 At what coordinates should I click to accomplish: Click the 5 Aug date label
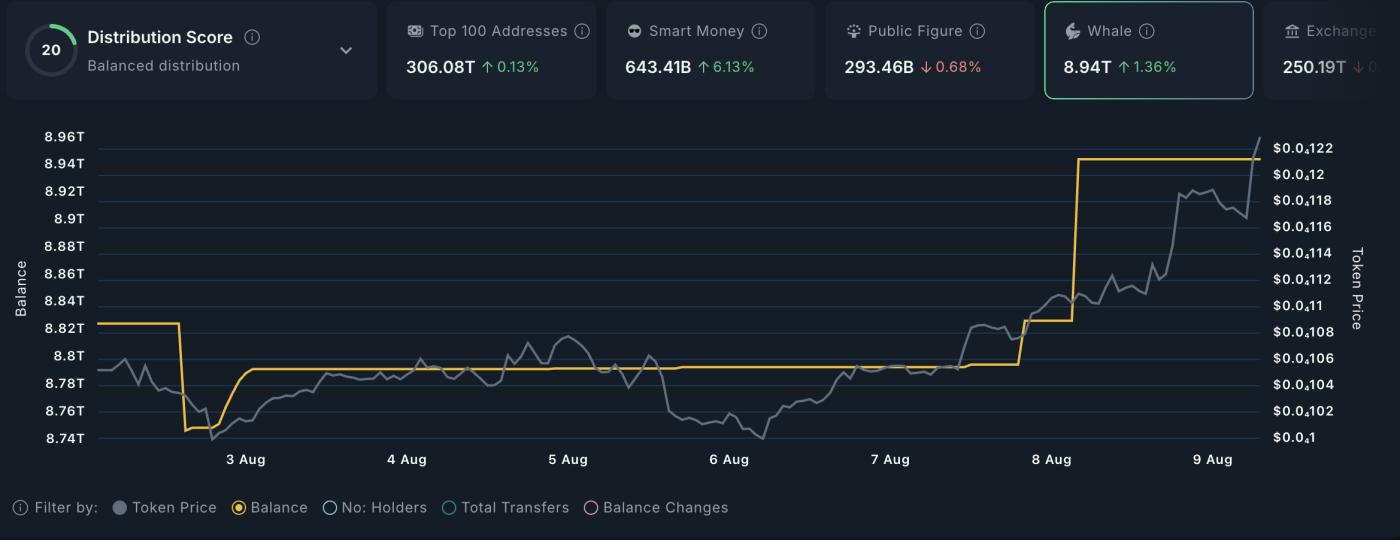pyautogui.click(x=568, y=460)
